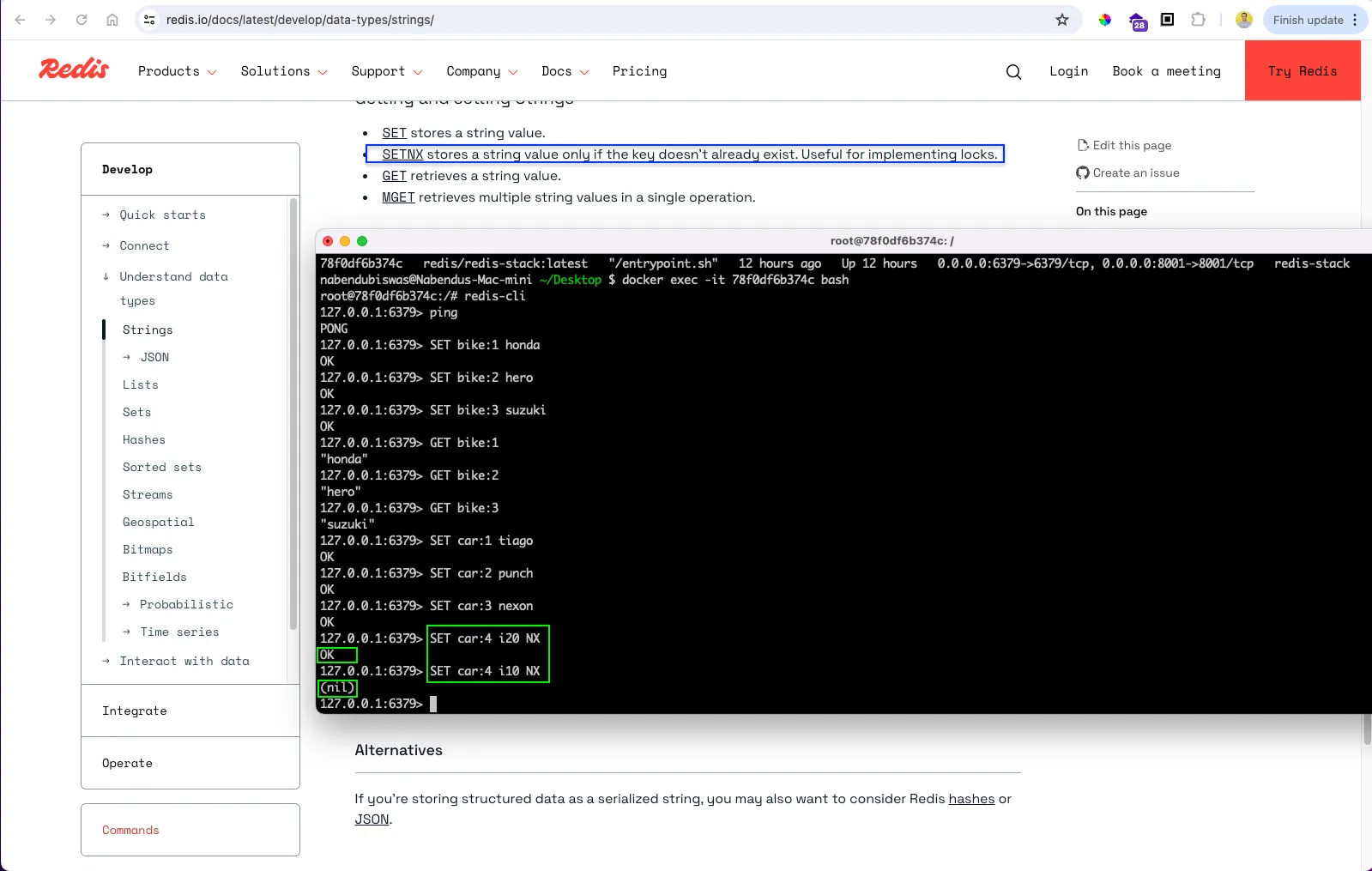This screenshot has width=1372, height=871.
Task: Select Streams in the sidebar
Action: click(148, 494)
